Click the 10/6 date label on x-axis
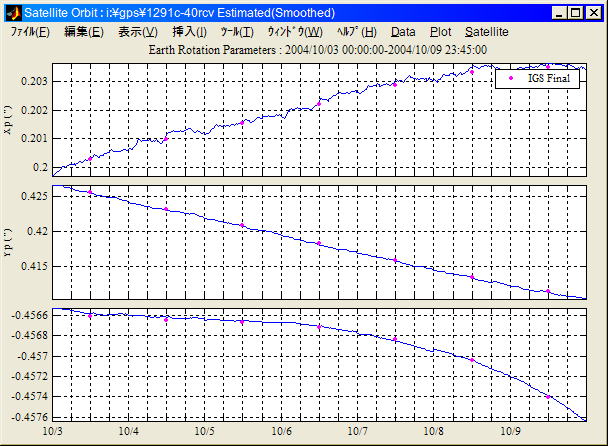This screenshot has width=608, height=446. [x=282, y=431]
